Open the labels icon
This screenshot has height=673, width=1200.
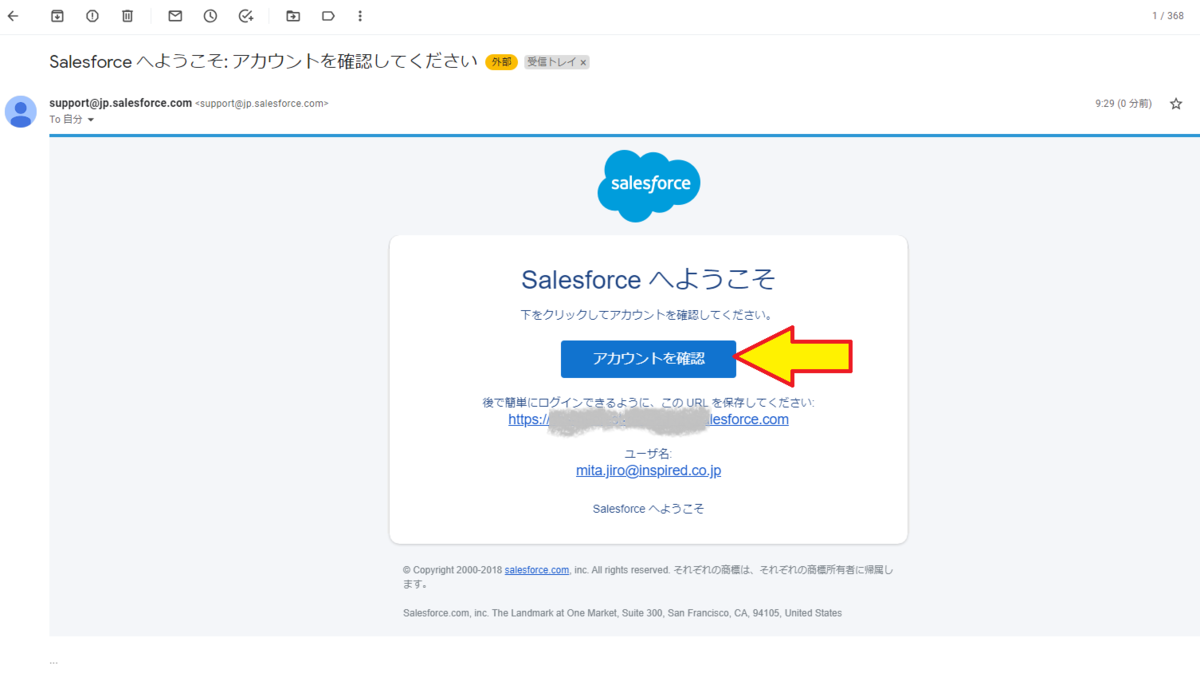click(328, 16)
